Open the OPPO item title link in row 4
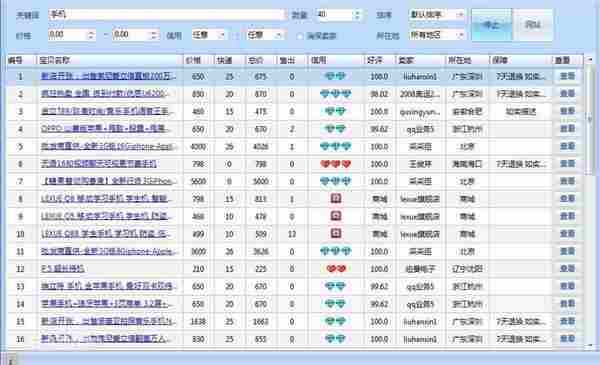 [105, 129]
